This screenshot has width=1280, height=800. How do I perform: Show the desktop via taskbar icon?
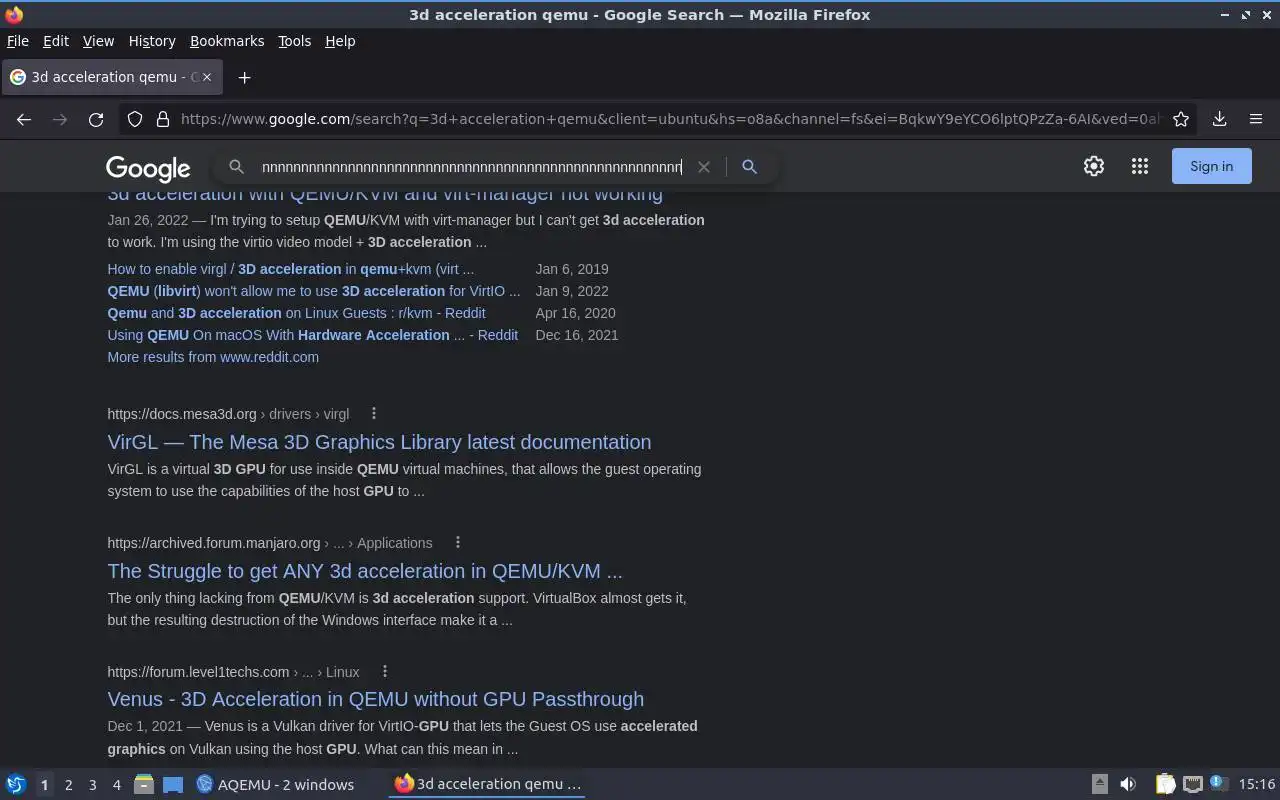pos(173,784)
